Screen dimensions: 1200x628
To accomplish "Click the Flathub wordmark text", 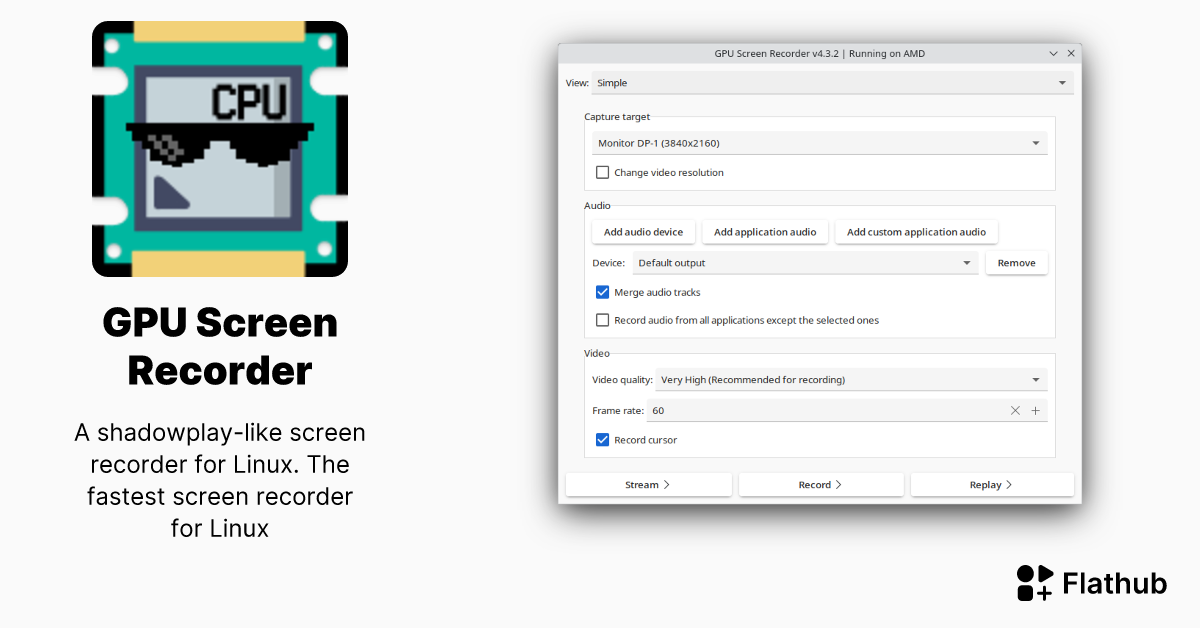I will point(1115,583).
